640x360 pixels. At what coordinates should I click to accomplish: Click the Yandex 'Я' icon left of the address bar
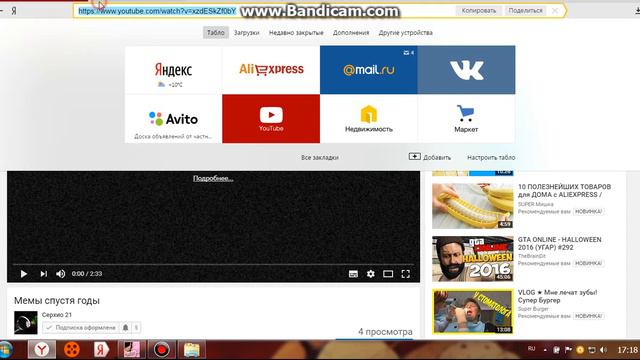pyautogui.click(x=14, y=11)
